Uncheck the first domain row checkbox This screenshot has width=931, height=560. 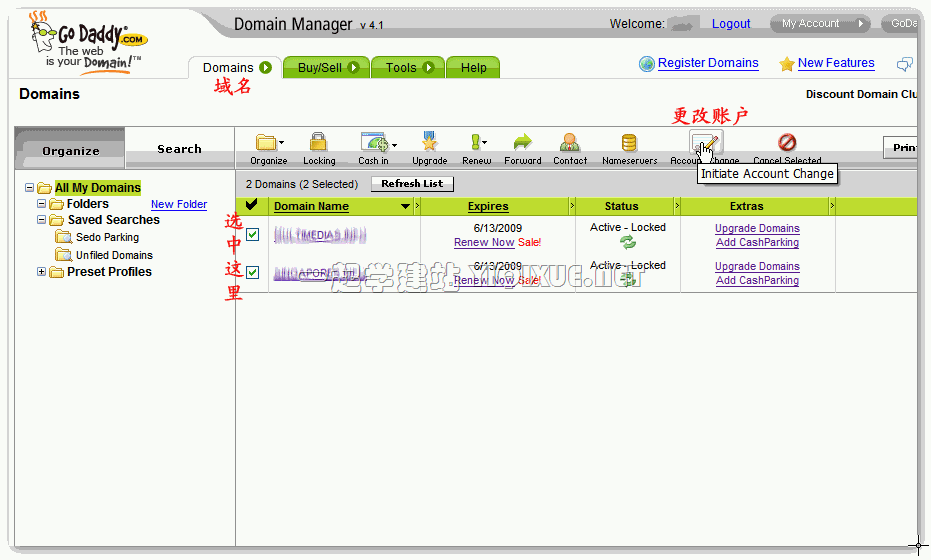(252, 235)
